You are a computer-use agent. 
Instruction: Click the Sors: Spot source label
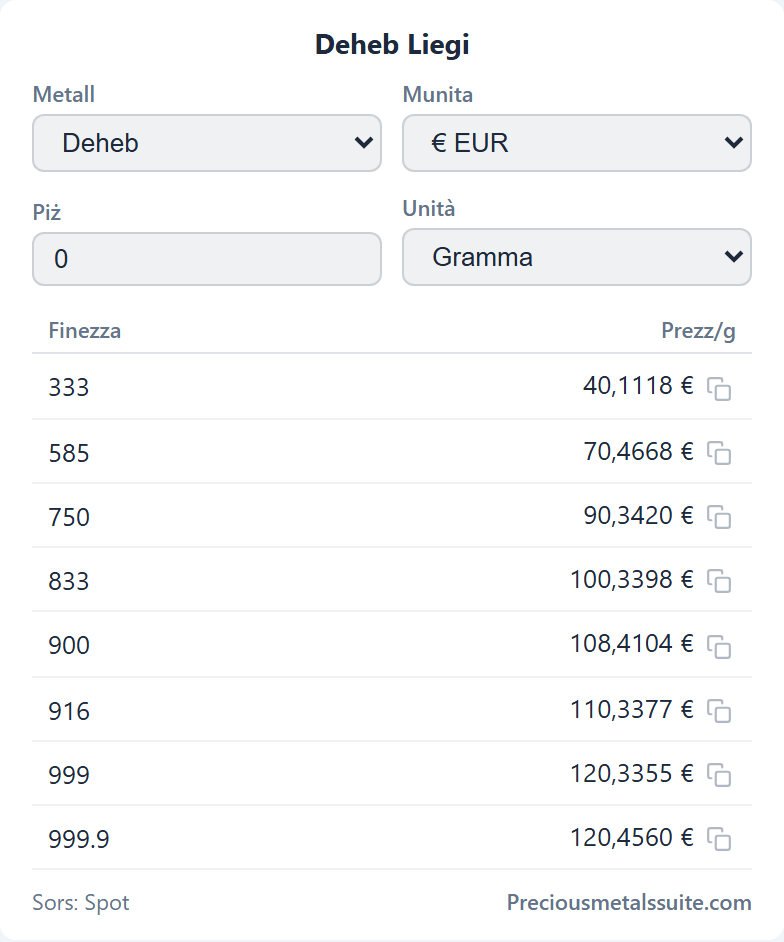81,902
